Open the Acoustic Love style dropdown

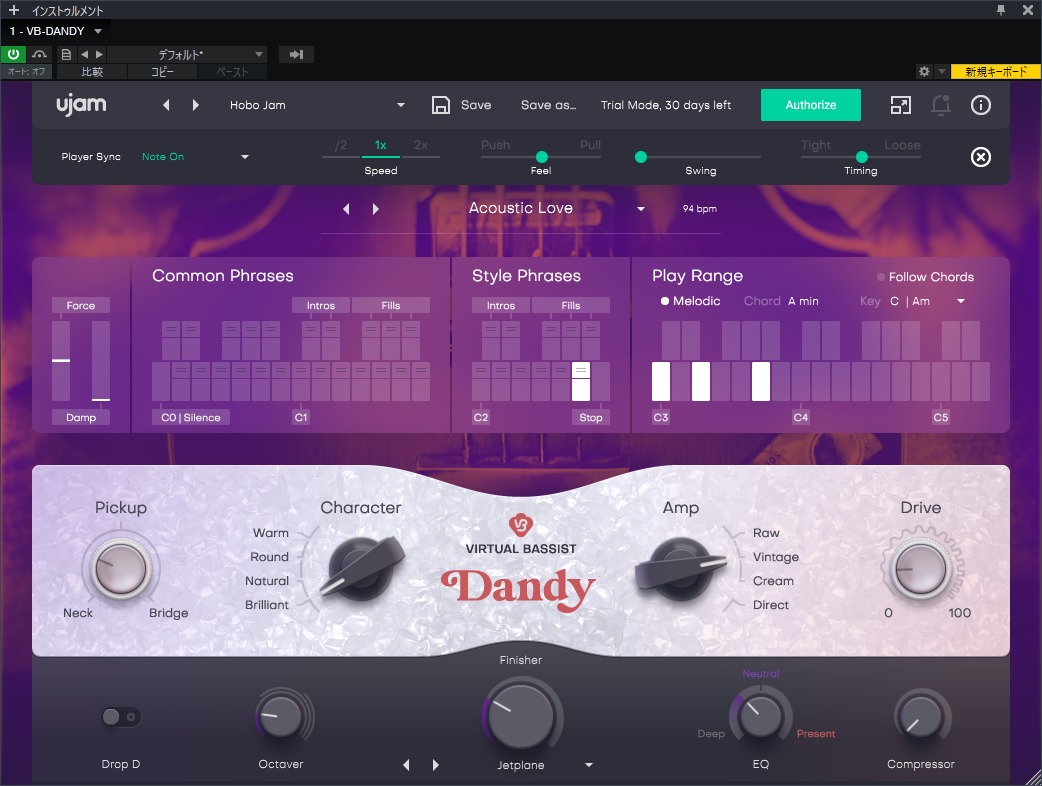[641, 209]
